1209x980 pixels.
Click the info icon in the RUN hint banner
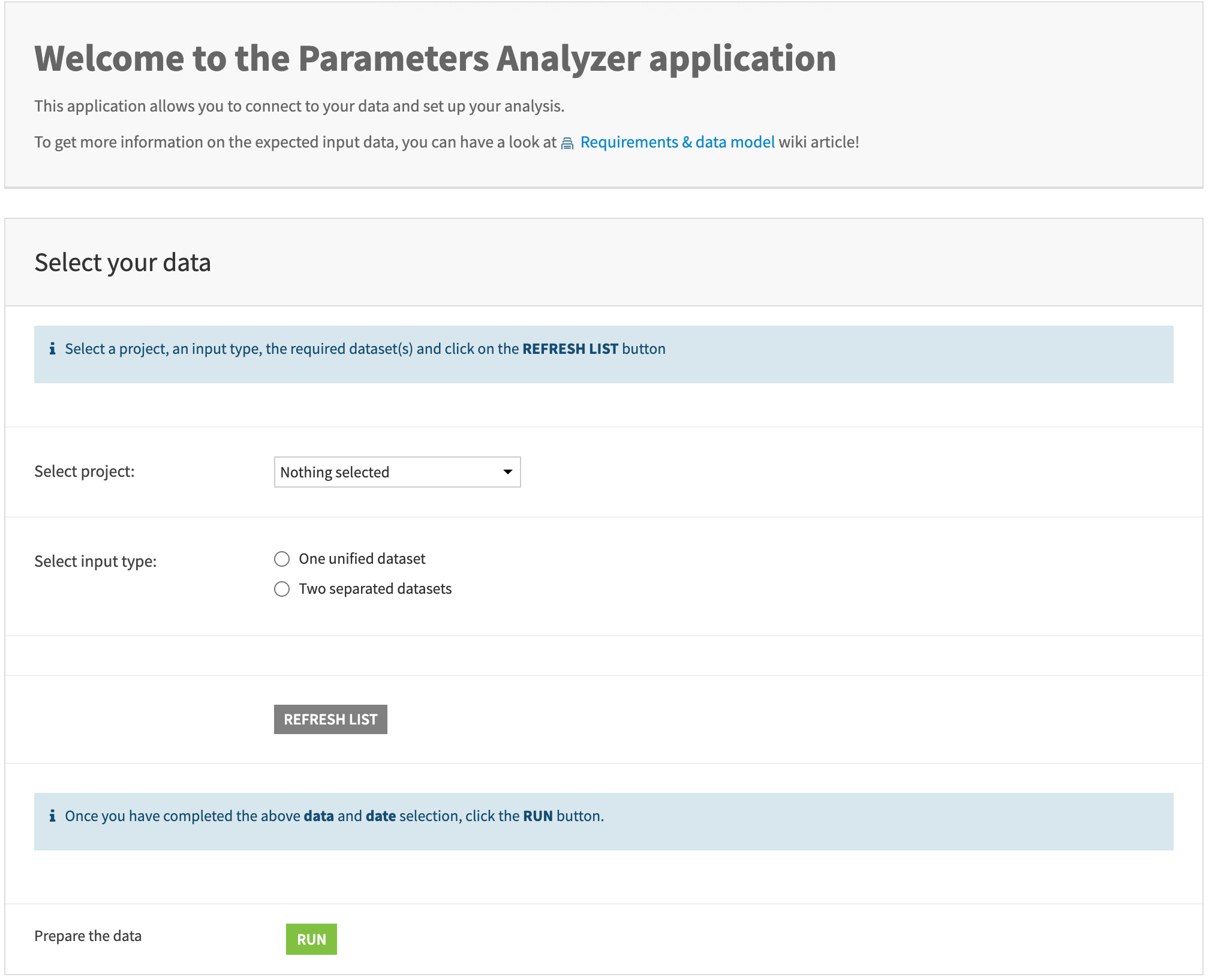(53, 816)
